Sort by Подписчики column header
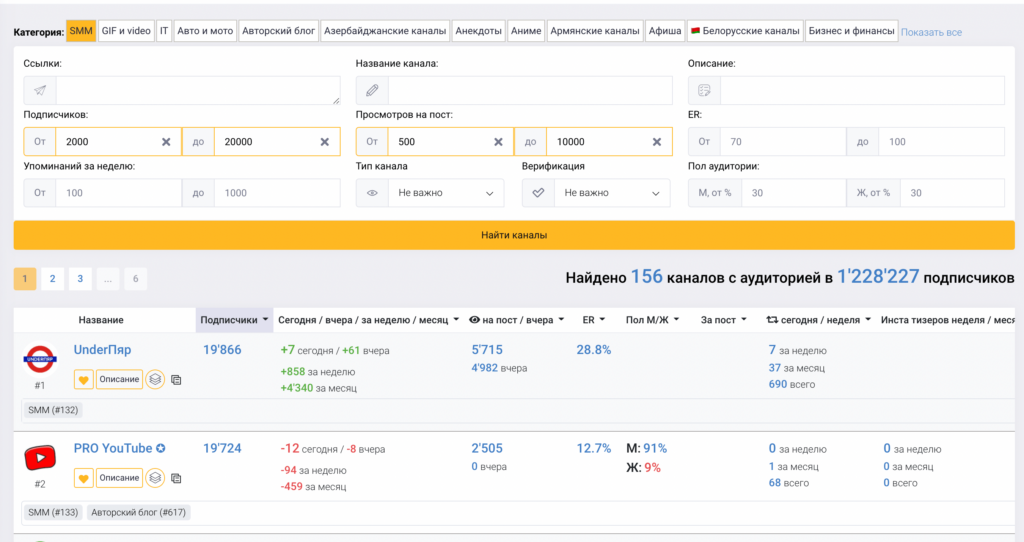 pos(235,320)
